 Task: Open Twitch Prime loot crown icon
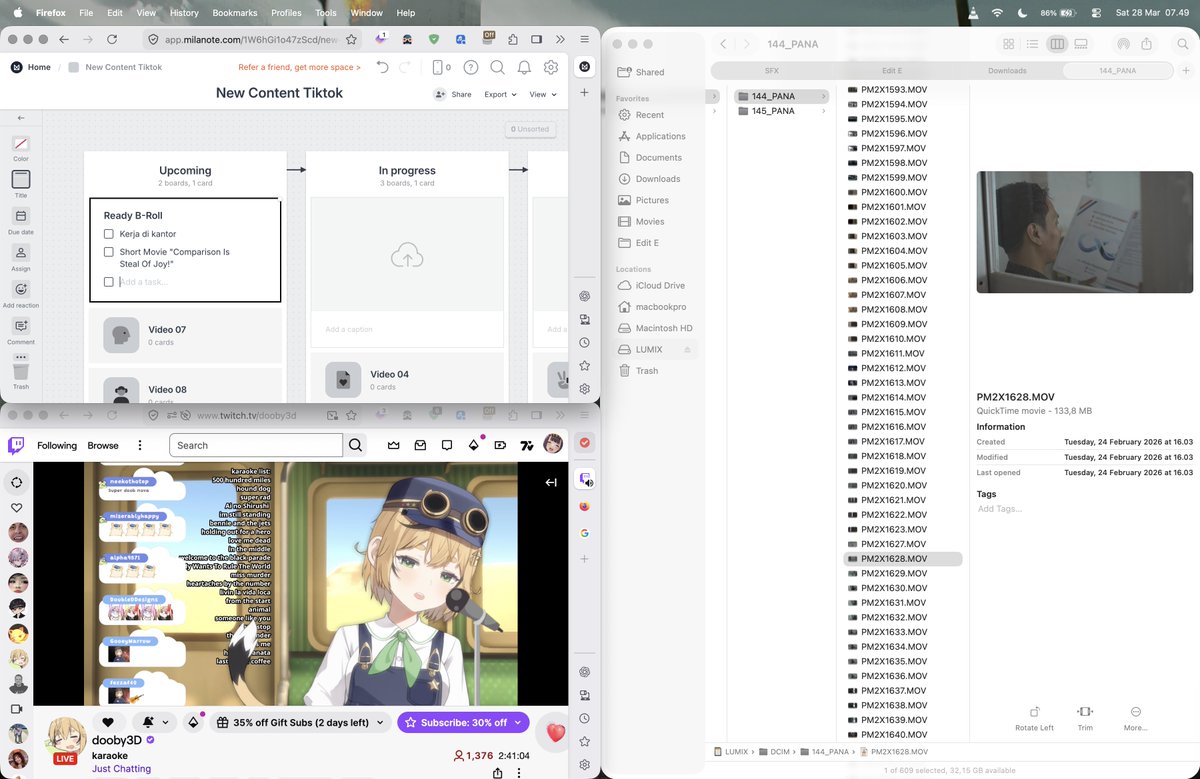click(x=394, y=445)
